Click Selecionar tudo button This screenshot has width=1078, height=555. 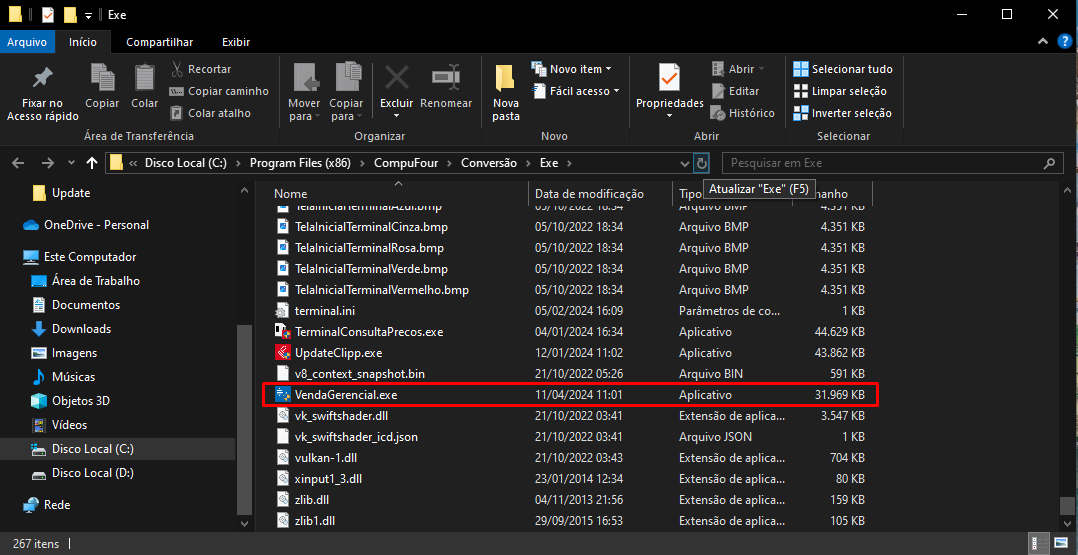[843, 69]
